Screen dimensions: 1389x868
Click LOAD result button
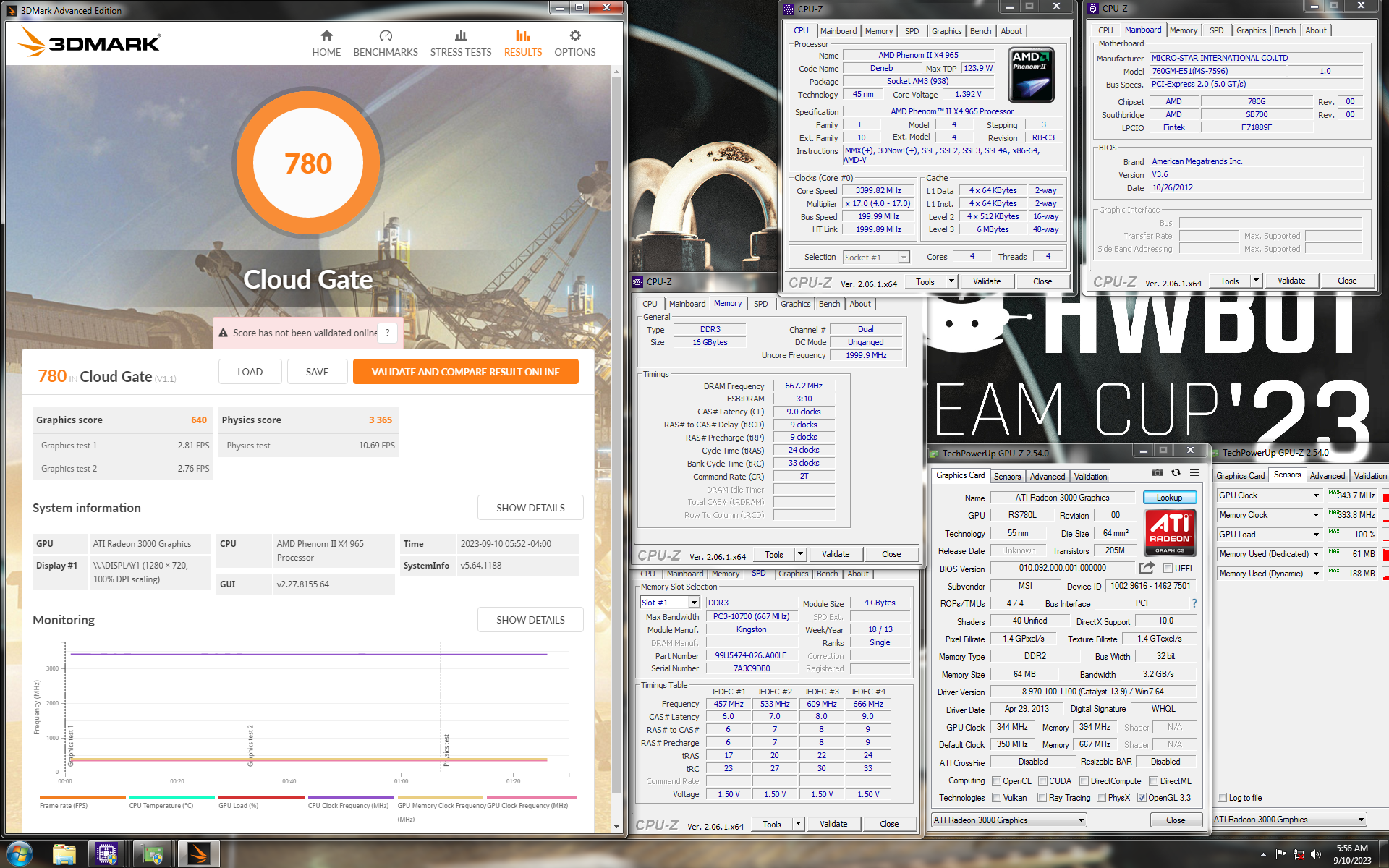tap(250, 372)
